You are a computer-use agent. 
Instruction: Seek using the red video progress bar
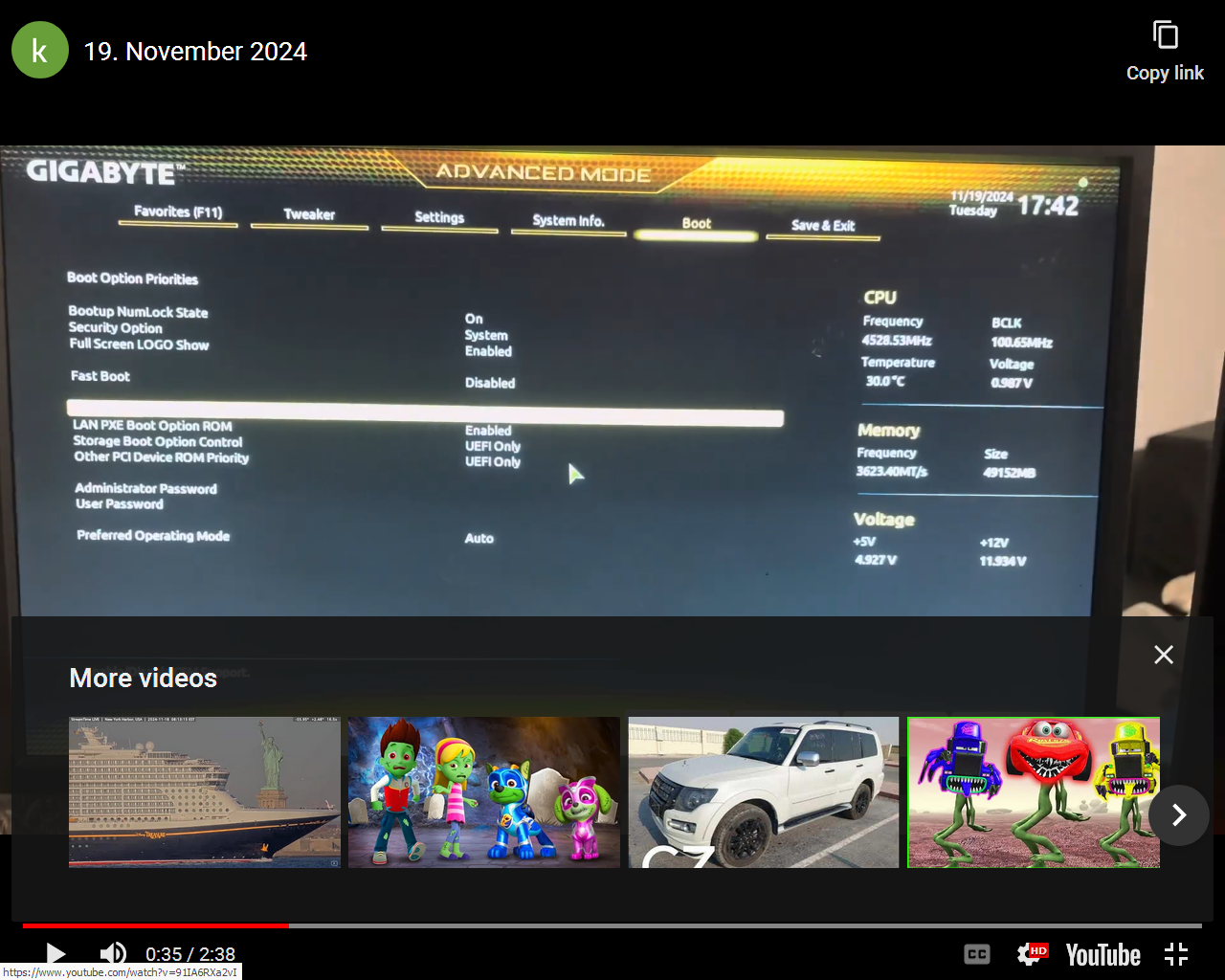click(x=612, y=925)
